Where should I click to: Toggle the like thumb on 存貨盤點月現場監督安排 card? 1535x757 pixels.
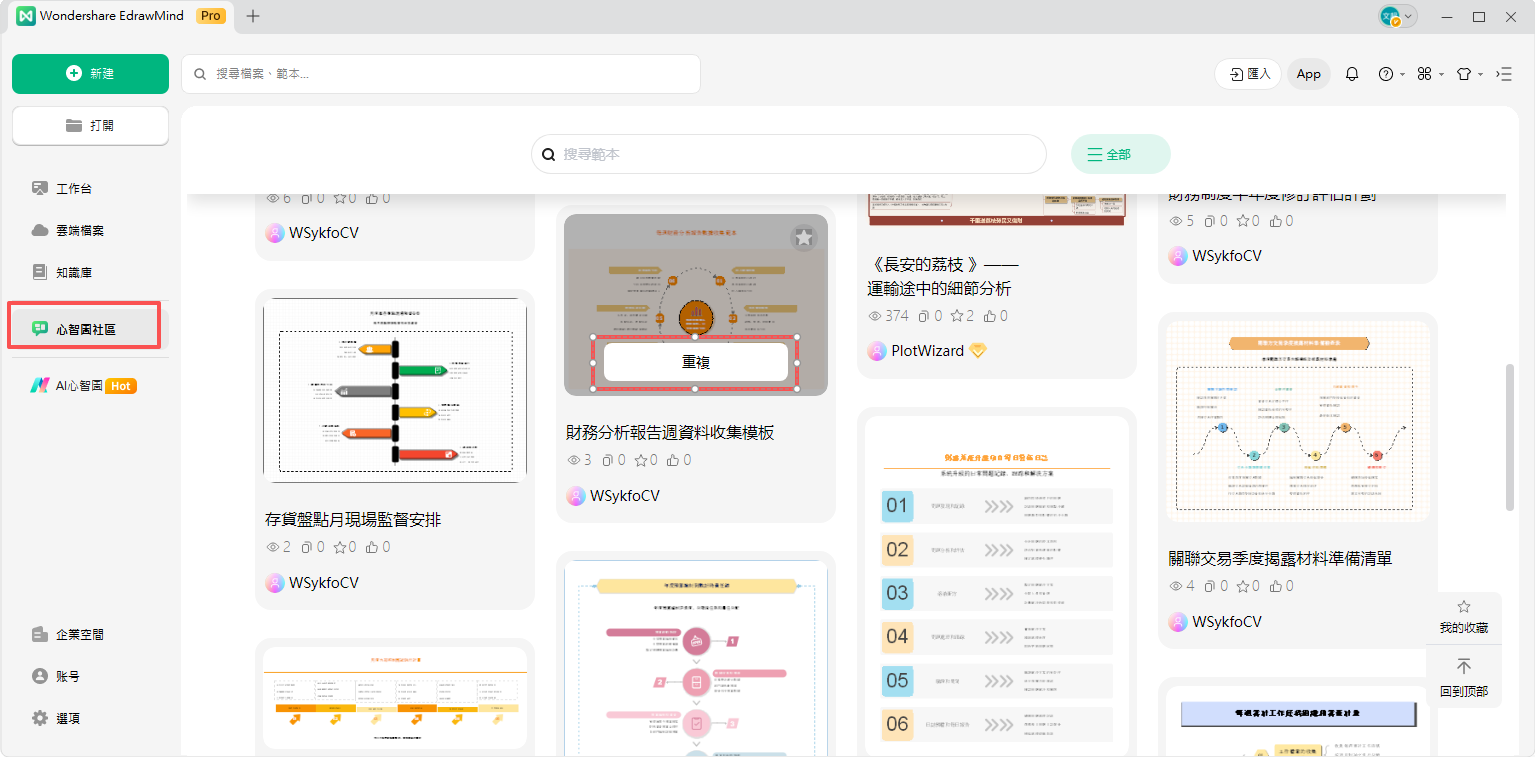pos(372,547)
